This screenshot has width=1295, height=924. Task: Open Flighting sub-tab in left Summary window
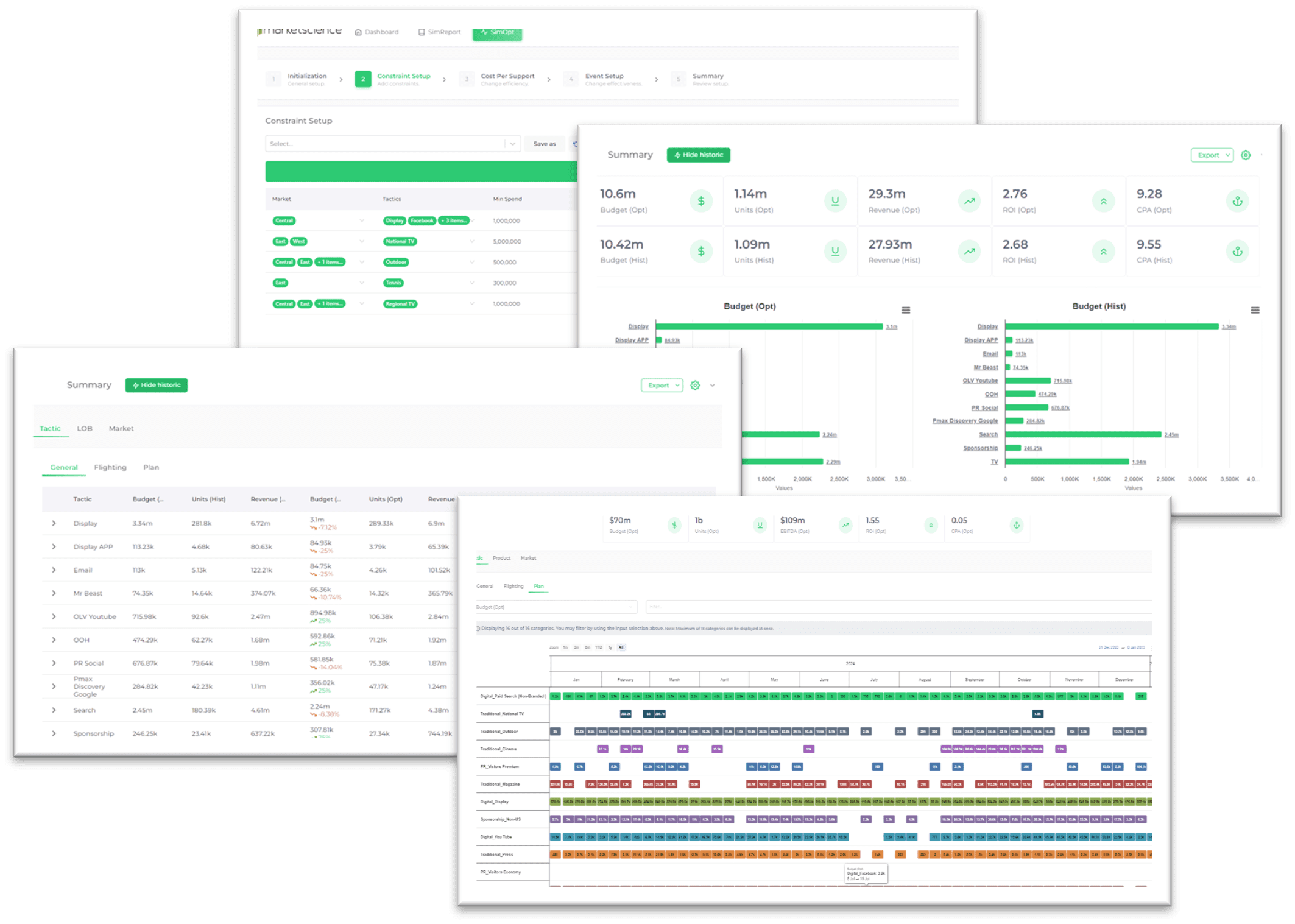[110, 468]
